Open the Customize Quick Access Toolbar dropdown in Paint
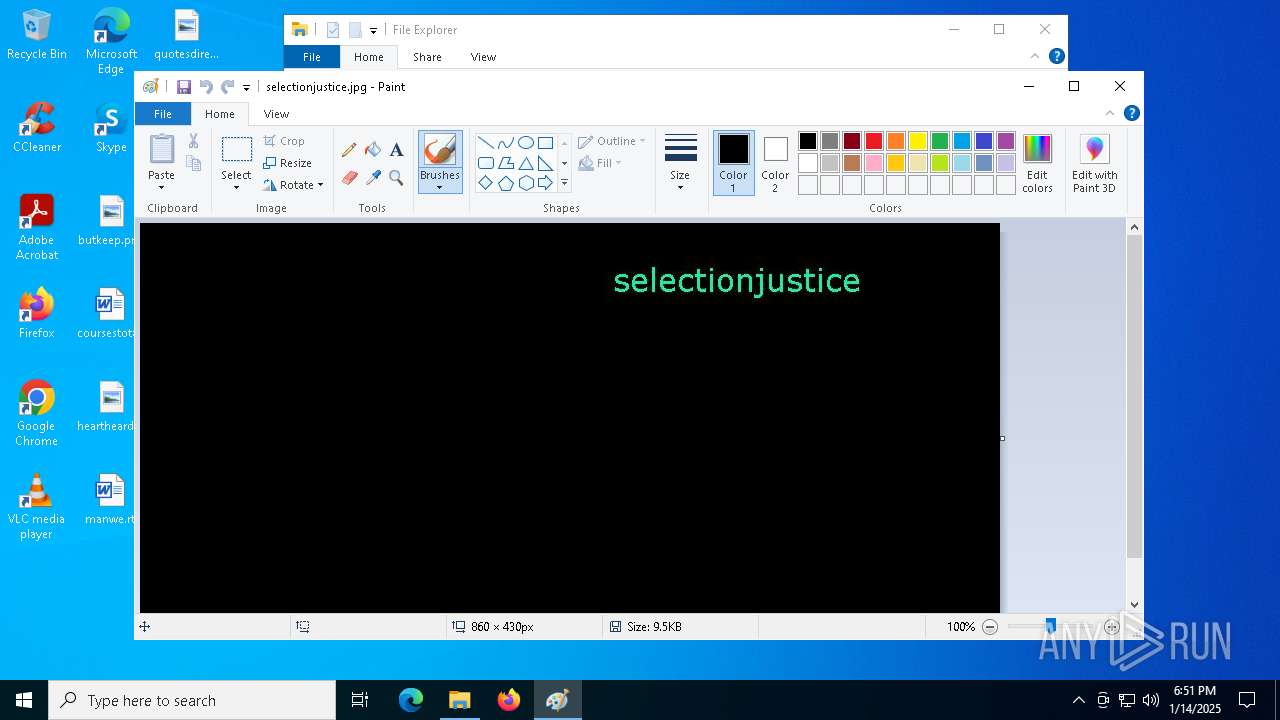 point(246,88)
